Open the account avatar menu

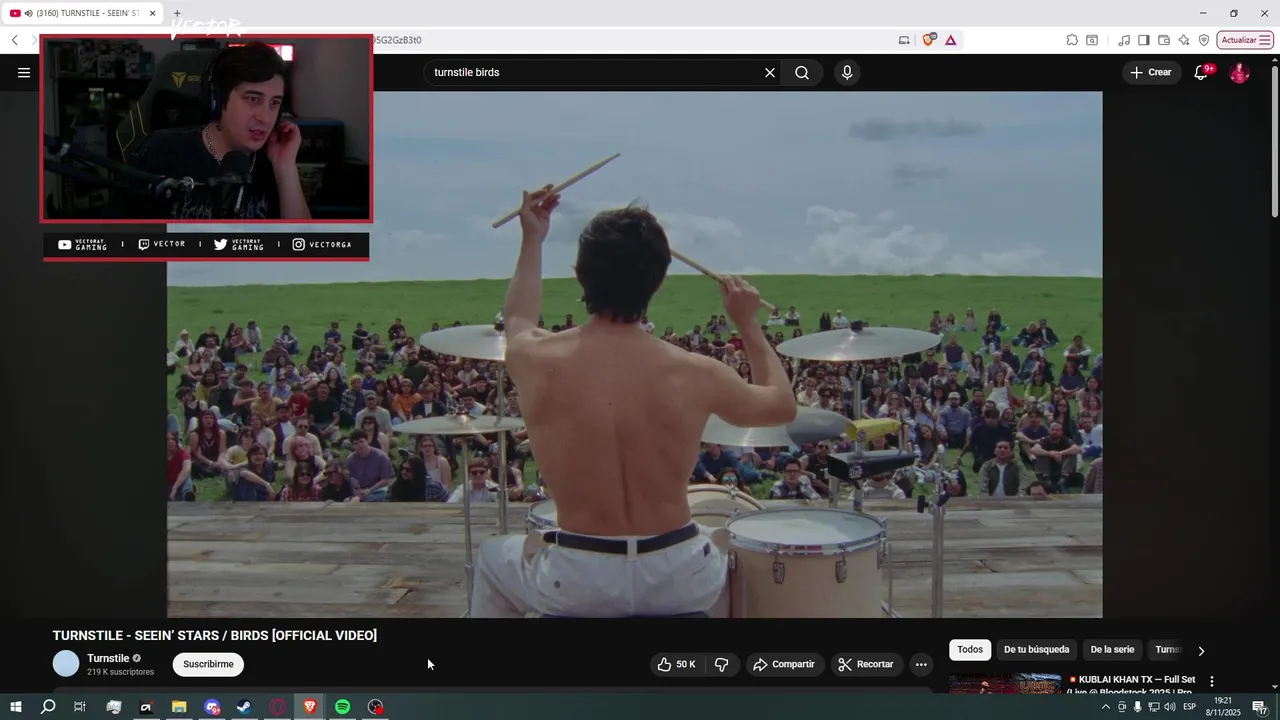(x=1239, y=72)
